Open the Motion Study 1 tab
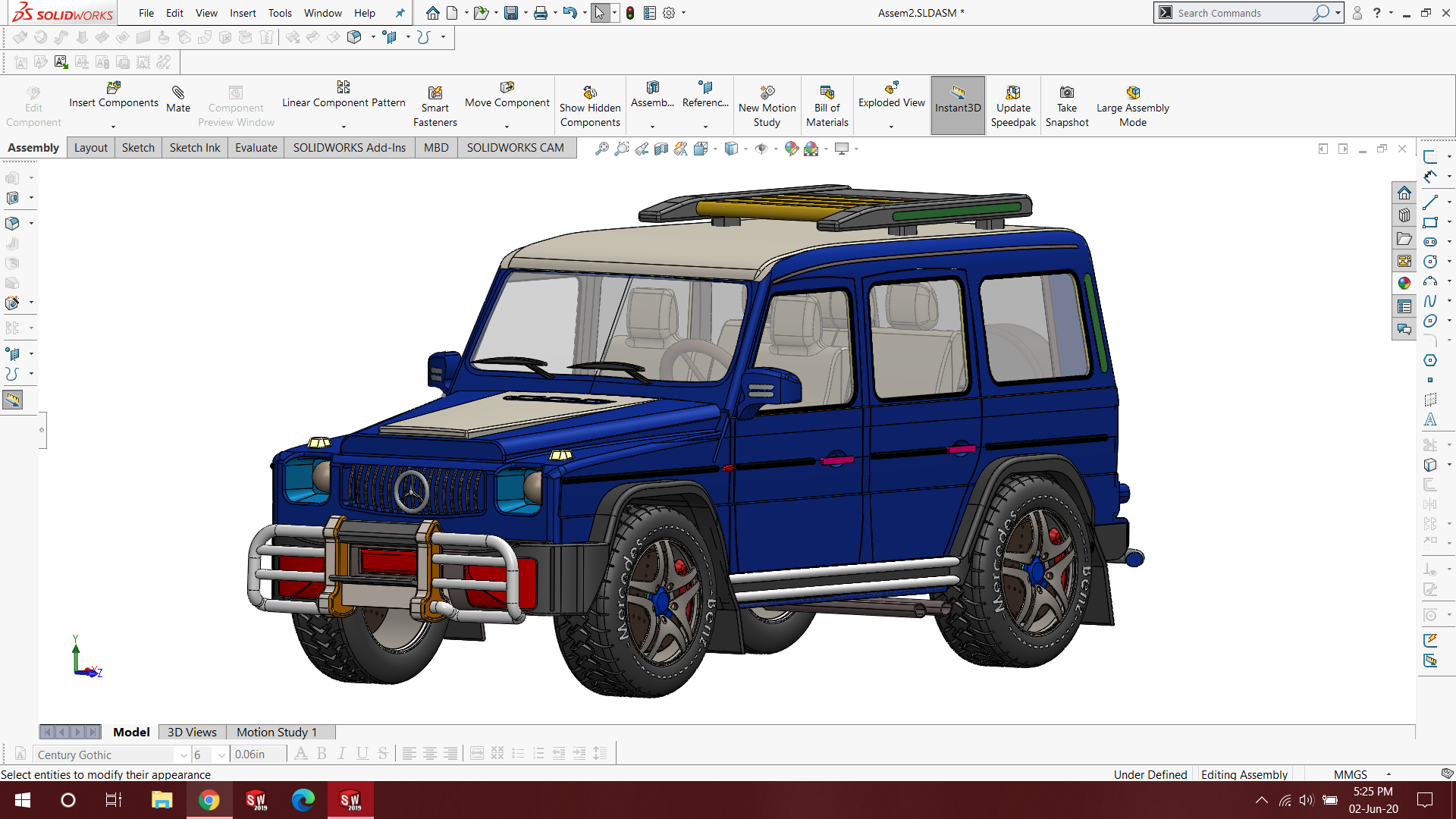Viewport: 1456px width, 819px height. point(277,732)
